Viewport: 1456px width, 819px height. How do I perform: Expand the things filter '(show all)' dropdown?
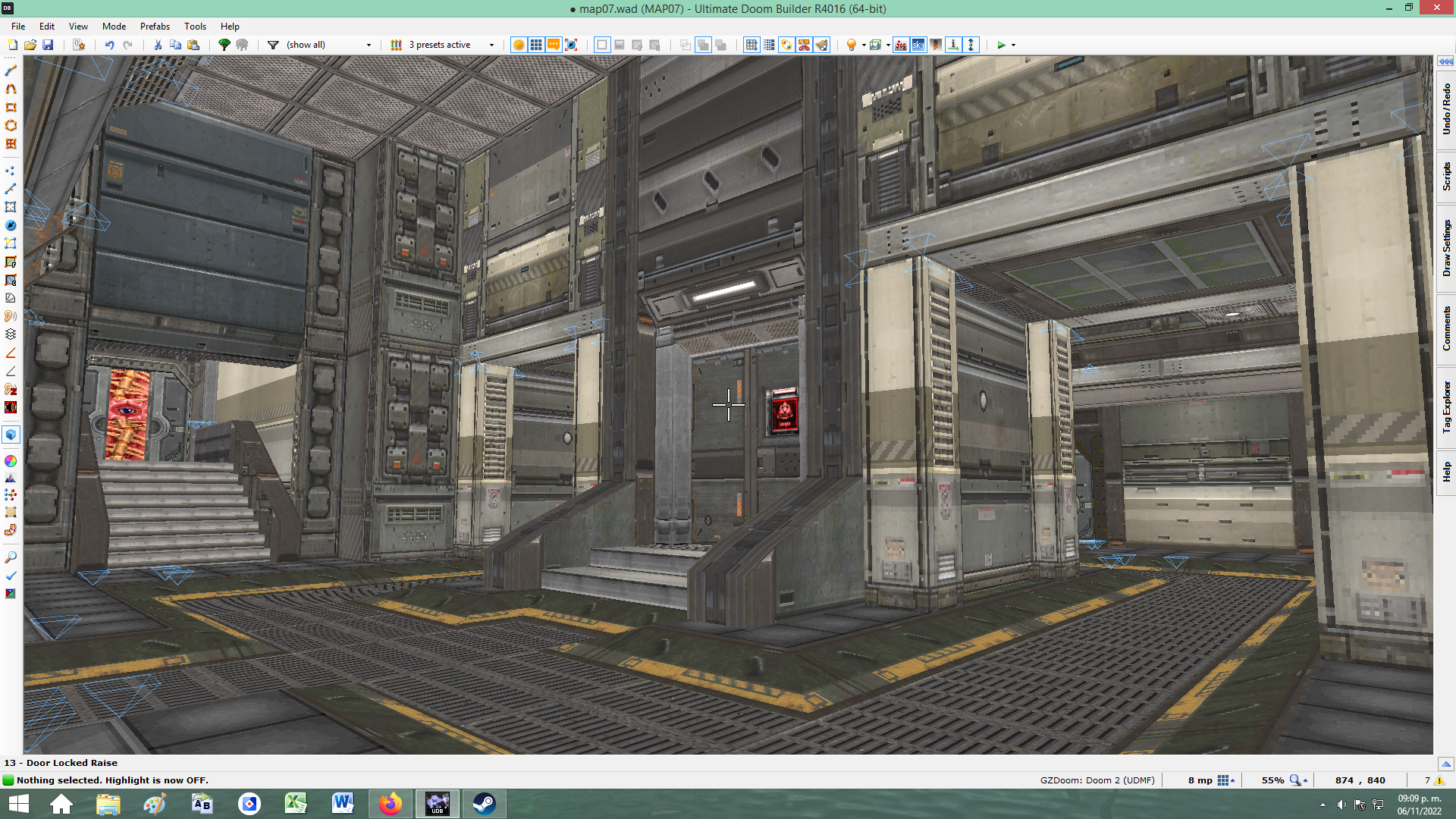[369, 45]
